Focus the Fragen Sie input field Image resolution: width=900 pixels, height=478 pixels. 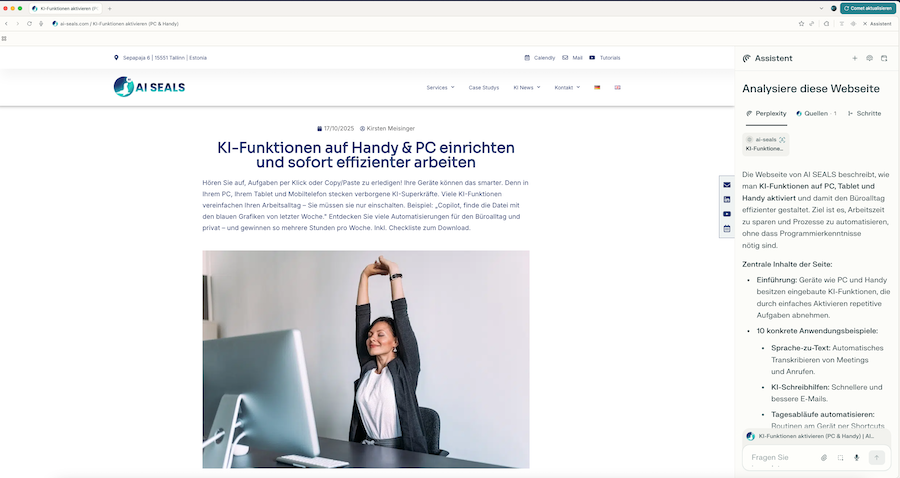click(782, 457)
